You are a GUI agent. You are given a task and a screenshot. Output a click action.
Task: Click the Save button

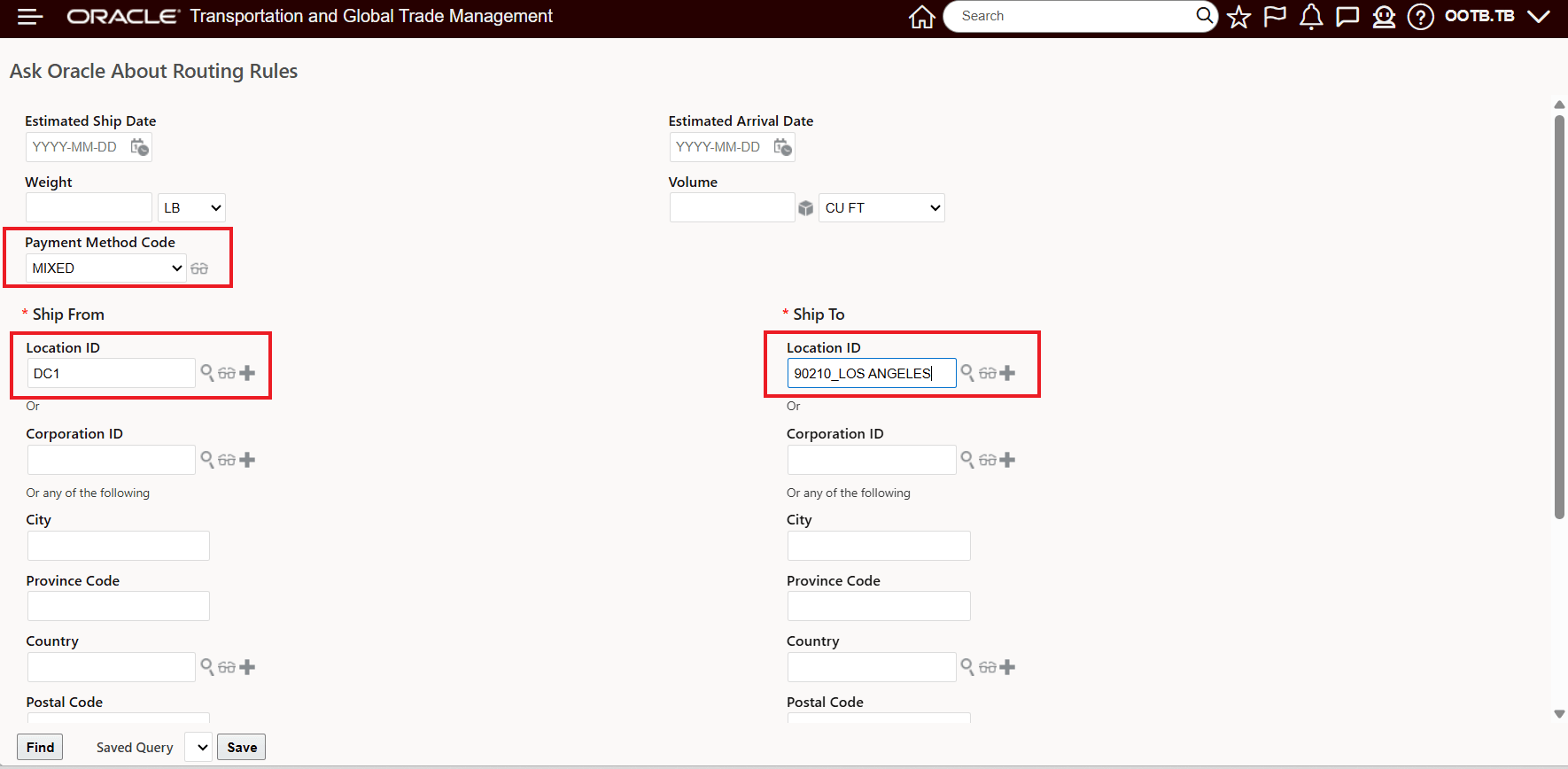(242, 747)
